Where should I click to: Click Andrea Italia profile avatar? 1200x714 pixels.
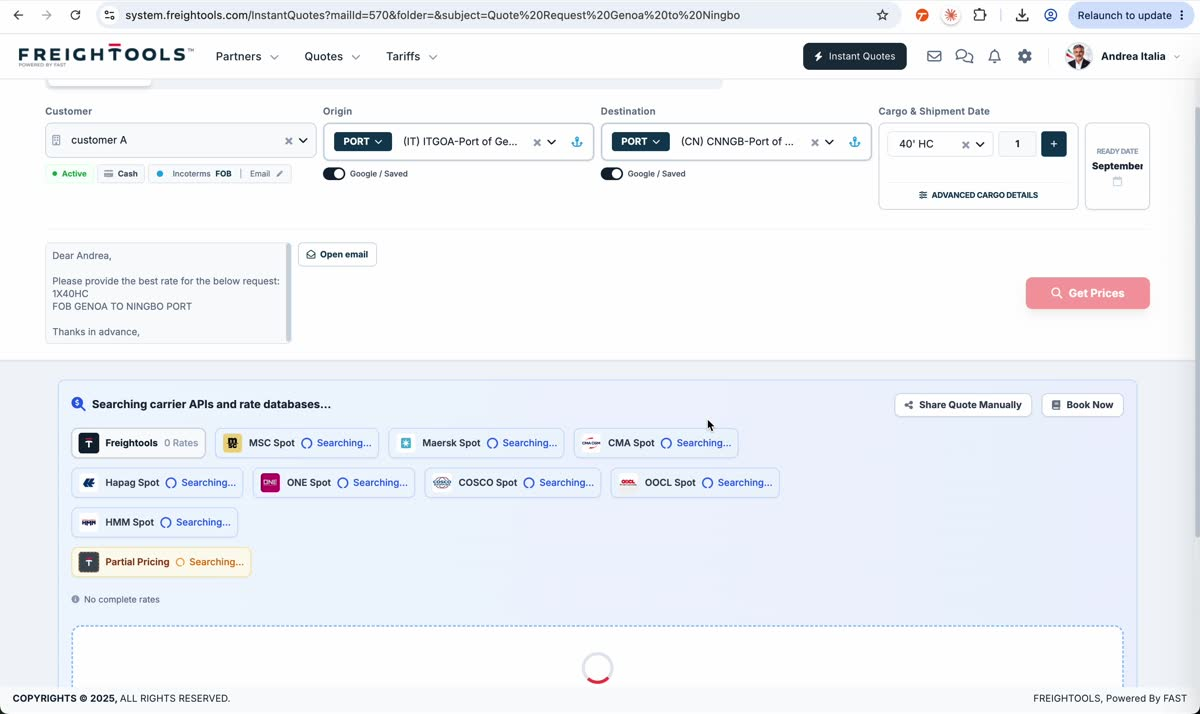[x=1078, y=56]
